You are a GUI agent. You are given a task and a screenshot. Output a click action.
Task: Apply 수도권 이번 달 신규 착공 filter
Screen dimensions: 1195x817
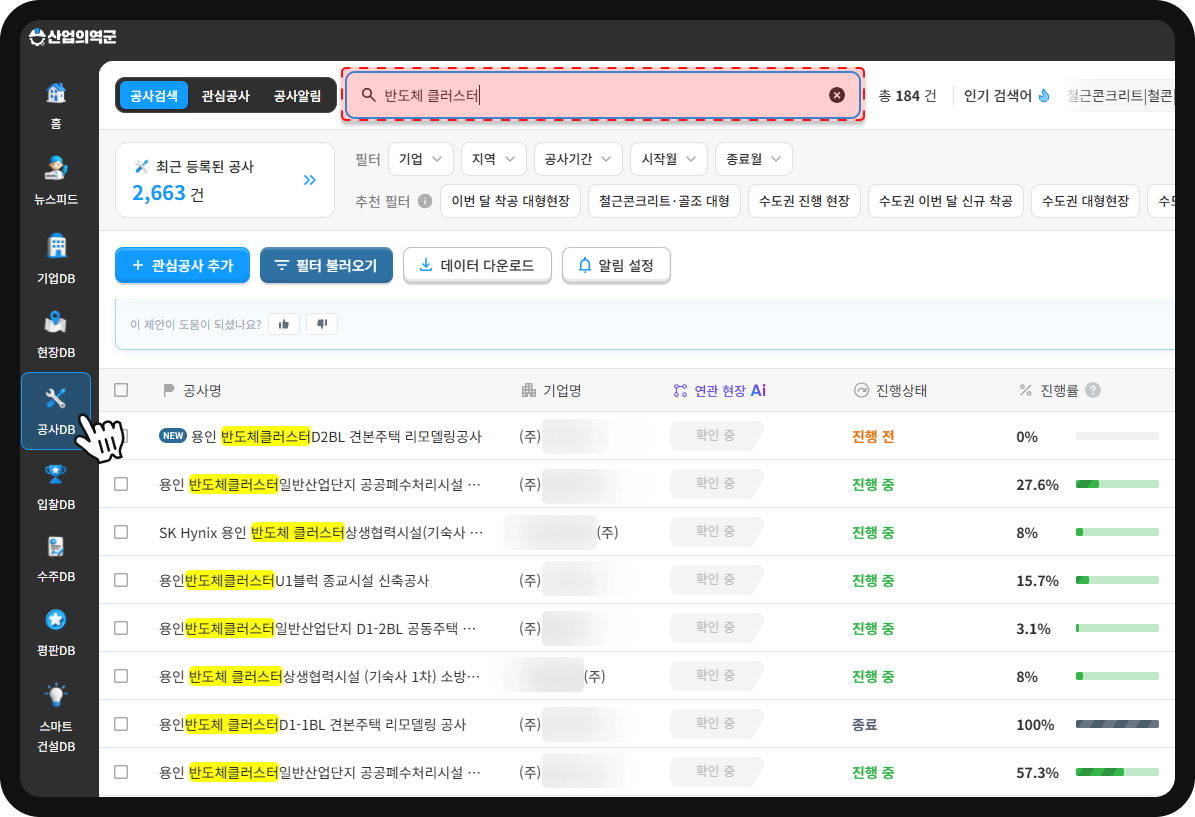[x=946, y=201]
